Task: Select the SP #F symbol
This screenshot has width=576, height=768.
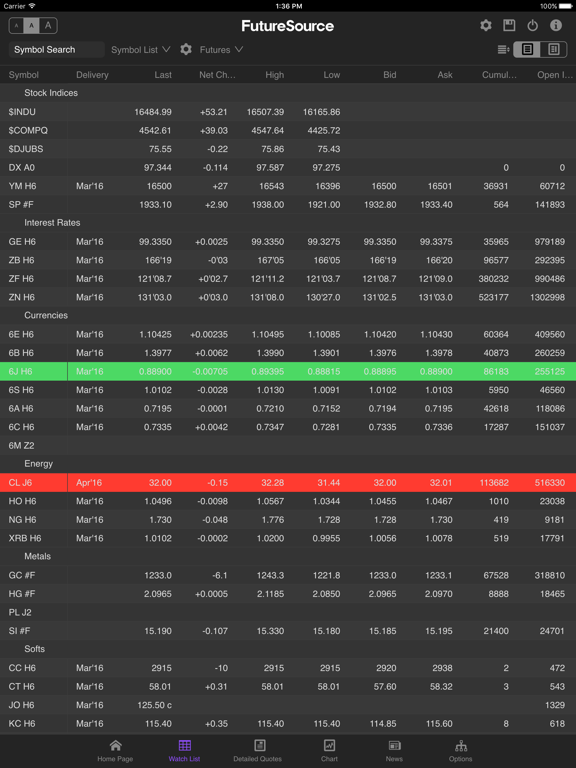Action: (21, 205)
